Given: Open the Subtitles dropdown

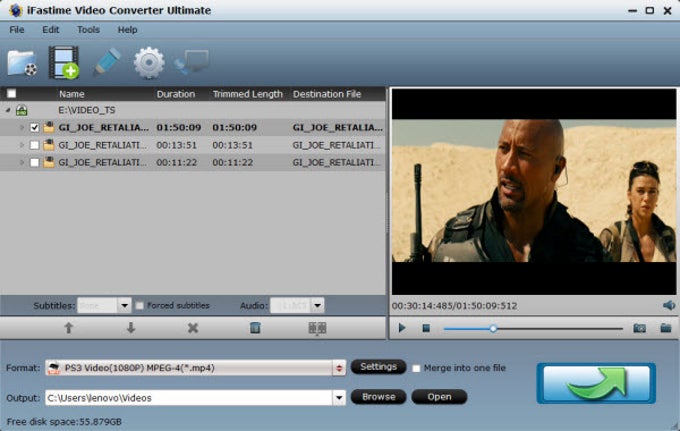Looking at the screenshot, I should pos(124,306).
